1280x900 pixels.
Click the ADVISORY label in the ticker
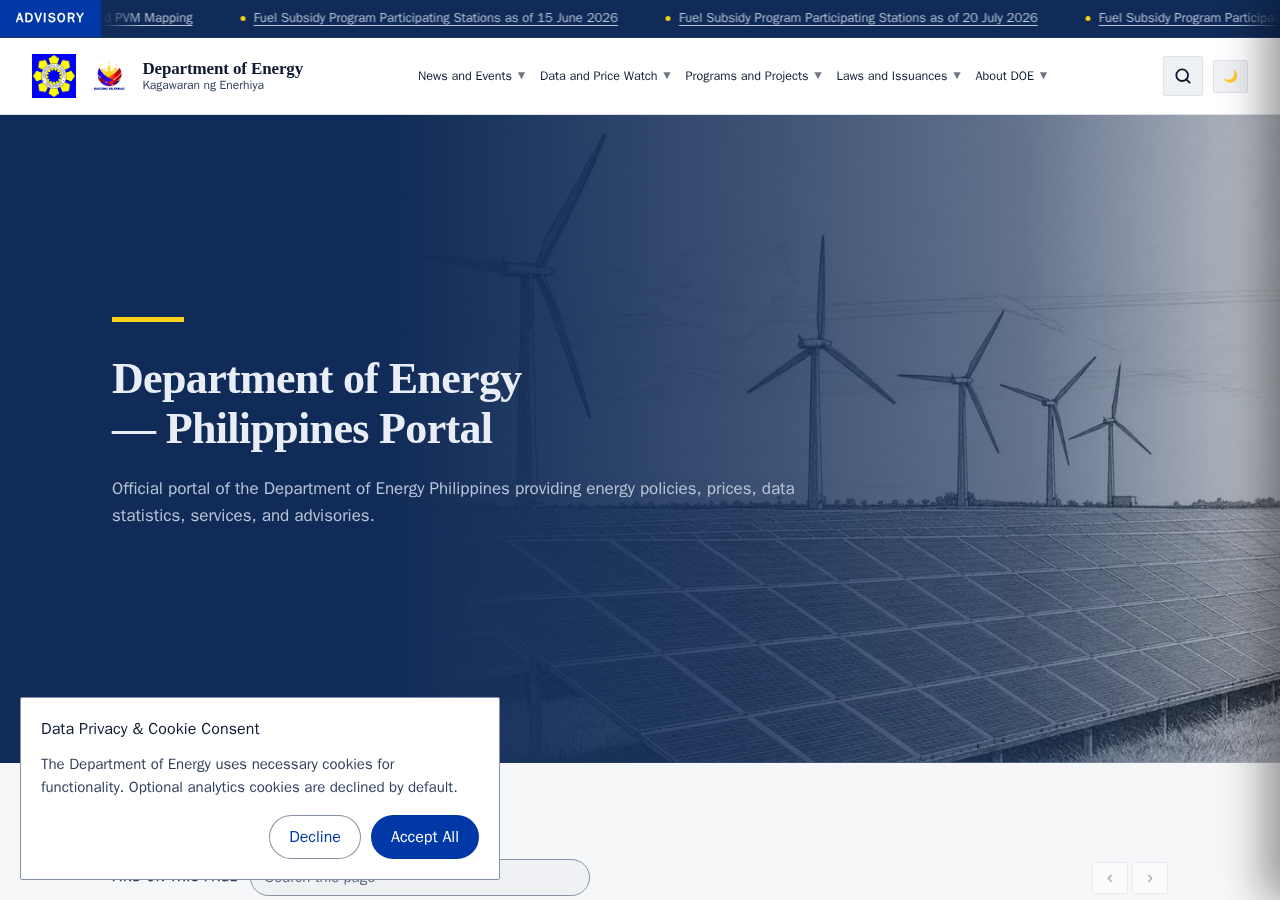click(50, 18)
